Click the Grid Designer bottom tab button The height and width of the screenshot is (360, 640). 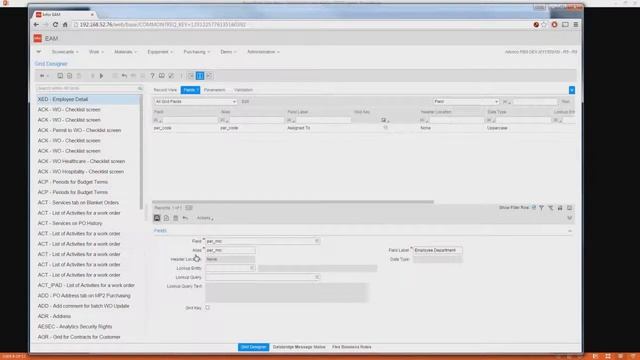coord(253,347)
